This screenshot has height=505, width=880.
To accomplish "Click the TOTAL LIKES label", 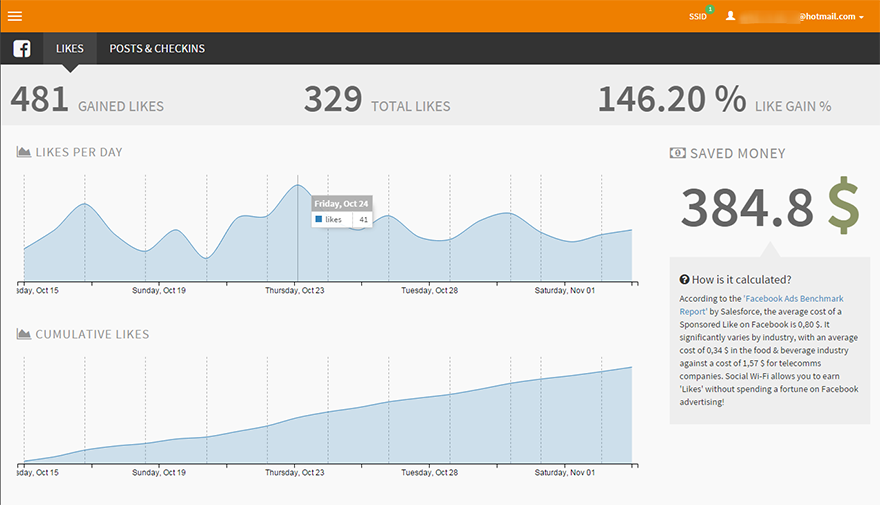I will click(411, 107).
